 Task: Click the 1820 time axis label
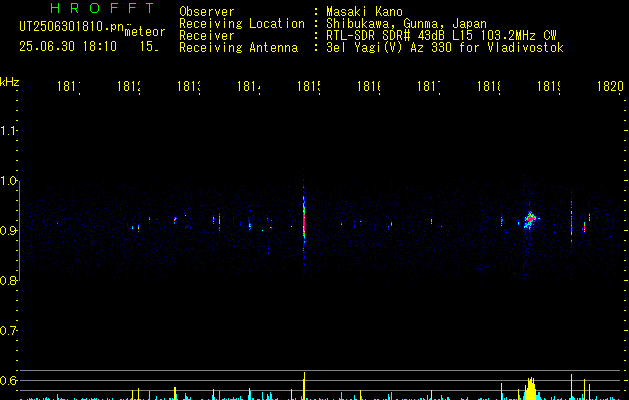tap(610, 86)
